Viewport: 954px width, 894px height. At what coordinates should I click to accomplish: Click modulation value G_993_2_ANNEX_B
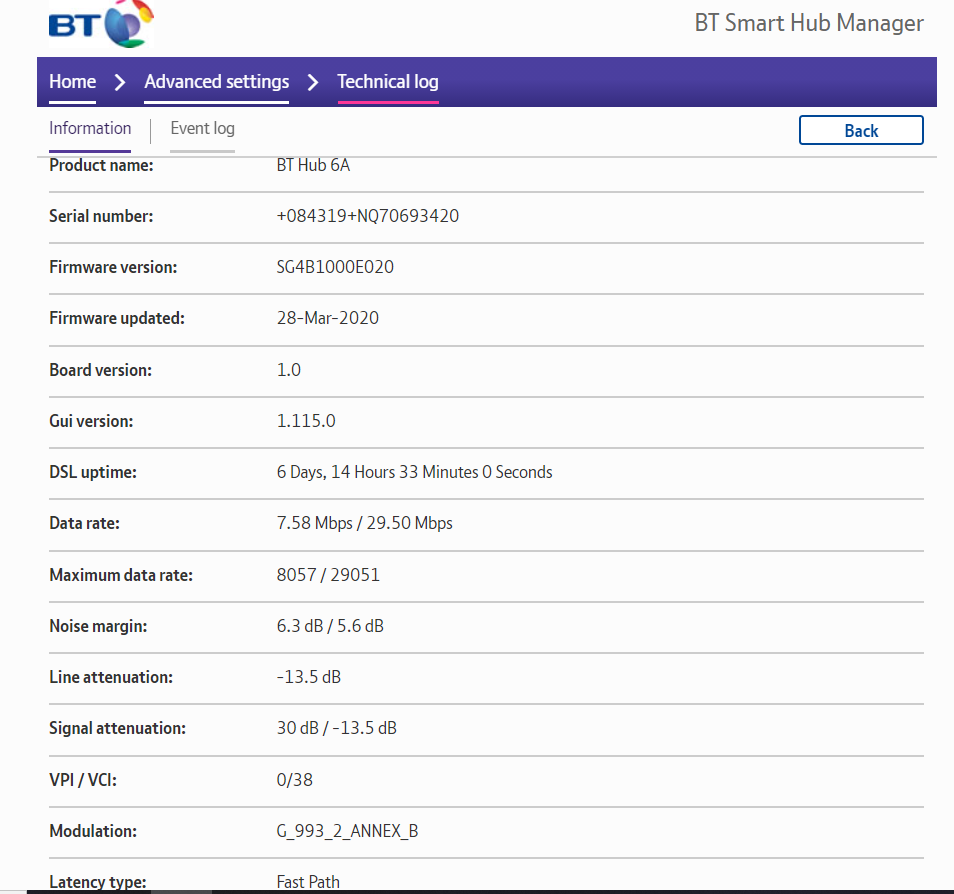coord(347,832)
